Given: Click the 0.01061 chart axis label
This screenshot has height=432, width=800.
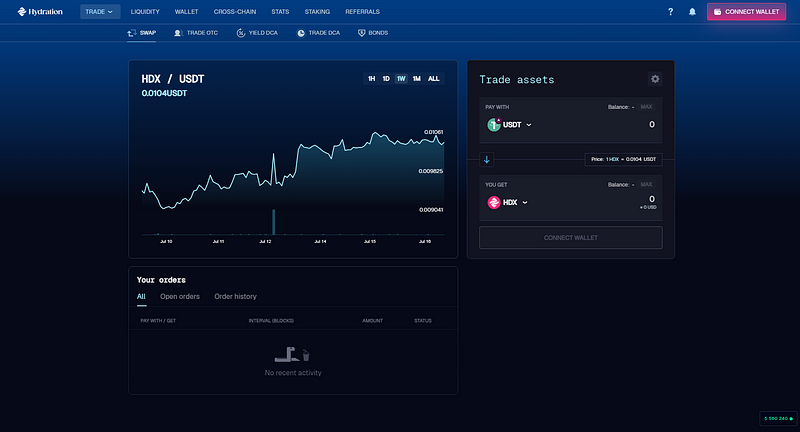Looking at the screenshot, I should [433, 132].
